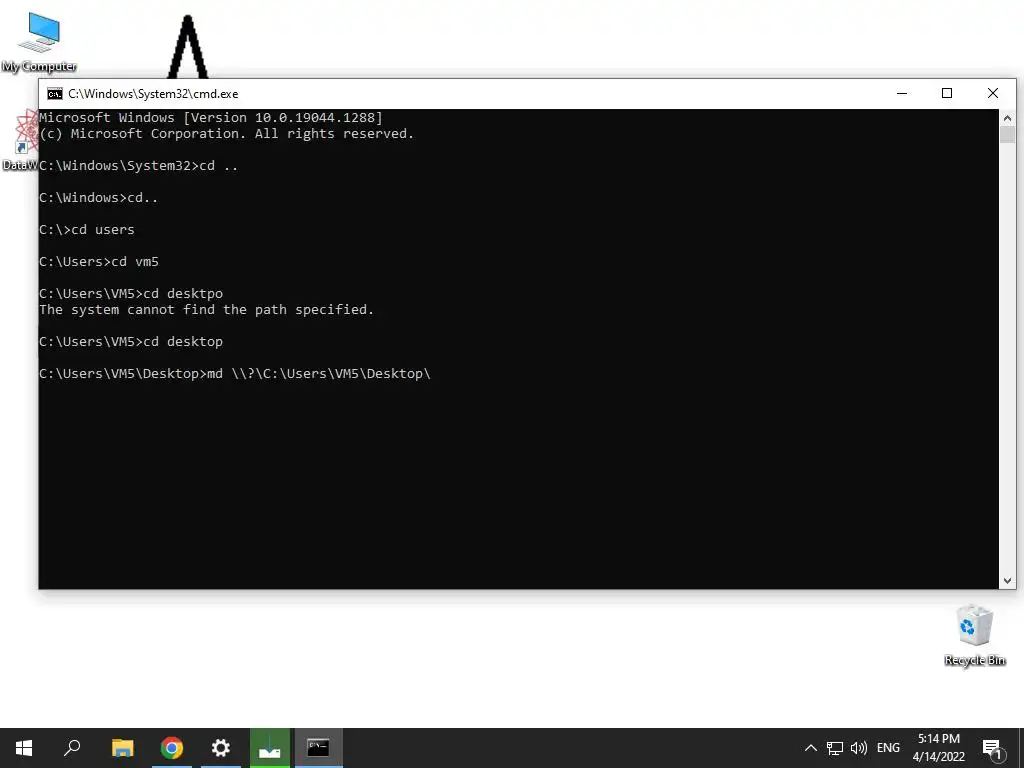Maximize the cmd.exe window
Screen dimensions: 1024x768
(947, 93)
